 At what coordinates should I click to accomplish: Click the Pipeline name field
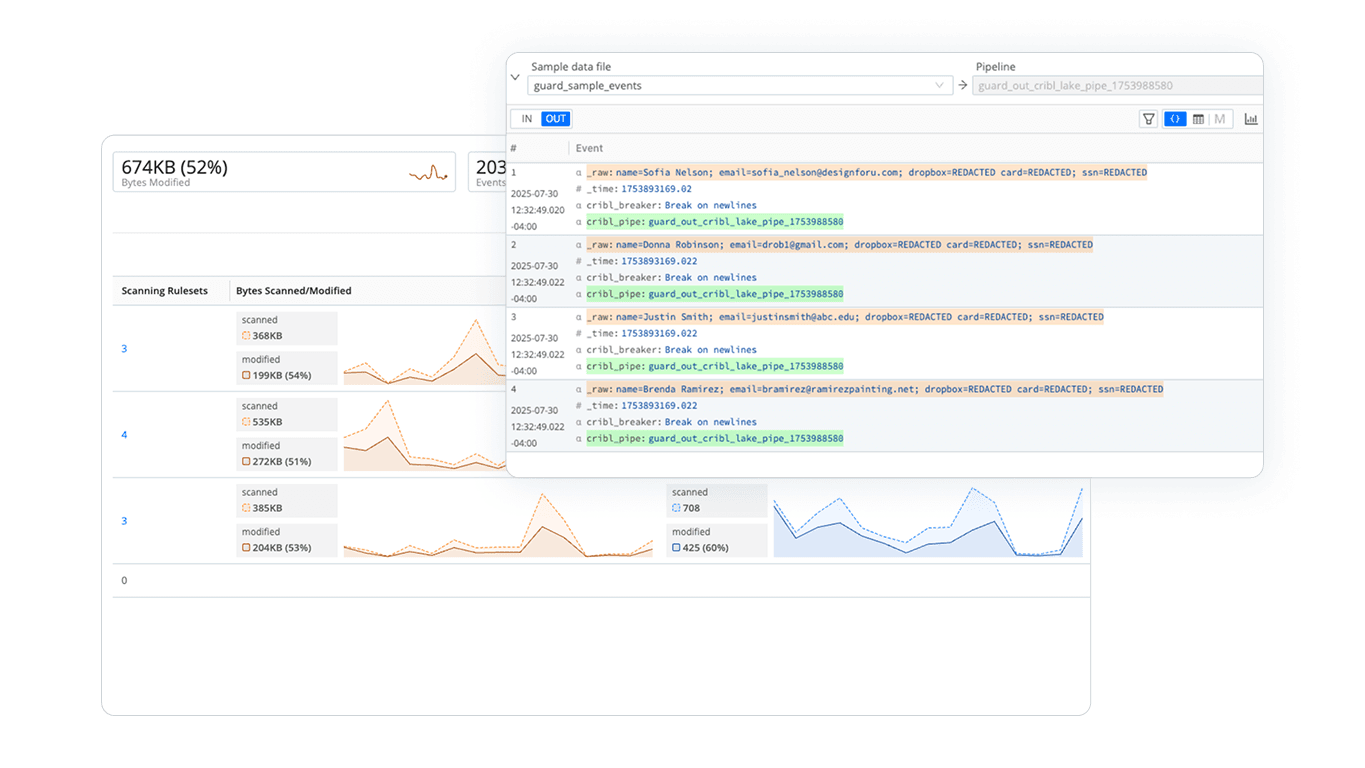point(1115,86)
